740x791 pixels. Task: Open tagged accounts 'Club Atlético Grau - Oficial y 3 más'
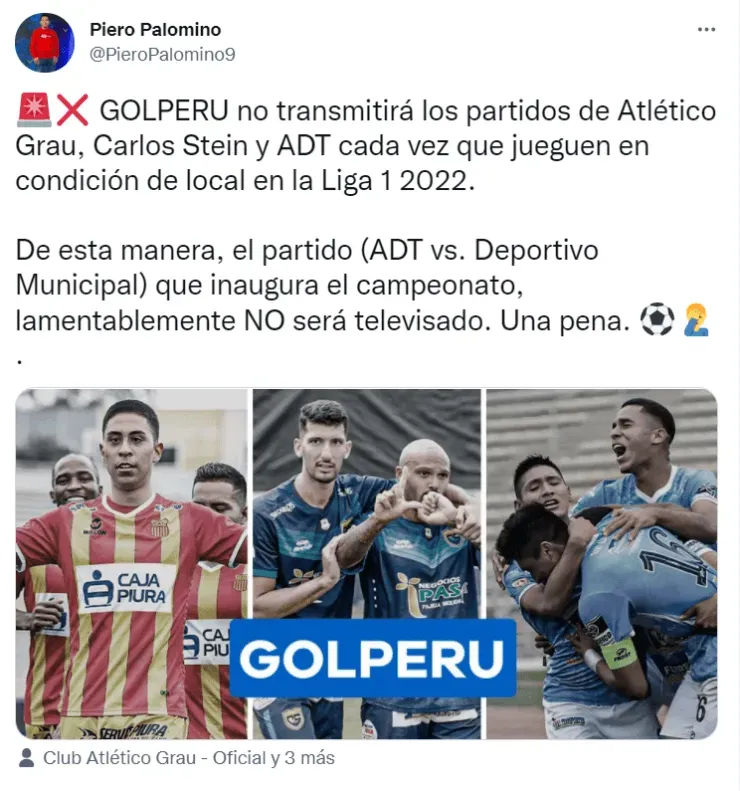tap(189, 758)
